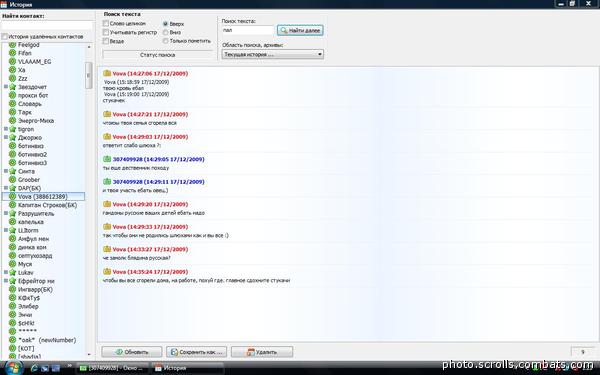Screen dimensions: 600x375
Task: Click status icon next to Элибер
Action: [12, 306]
